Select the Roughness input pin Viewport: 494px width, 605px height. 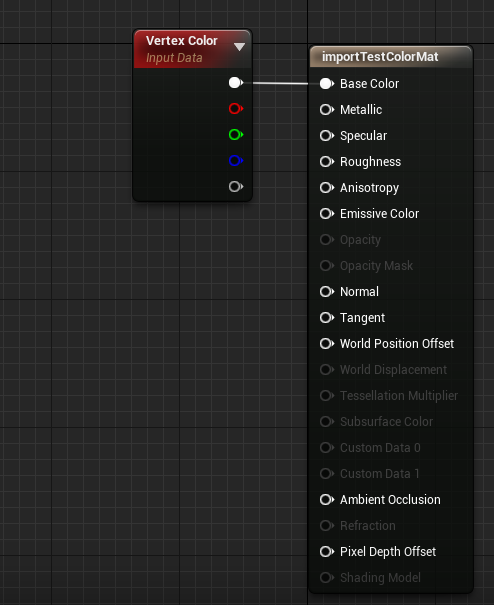[x=327, y=162]
